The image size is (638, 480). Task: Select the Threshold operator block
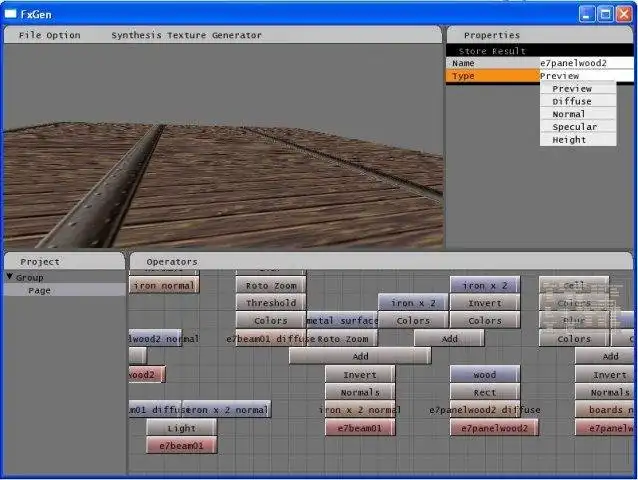click(x=271, y=303)
